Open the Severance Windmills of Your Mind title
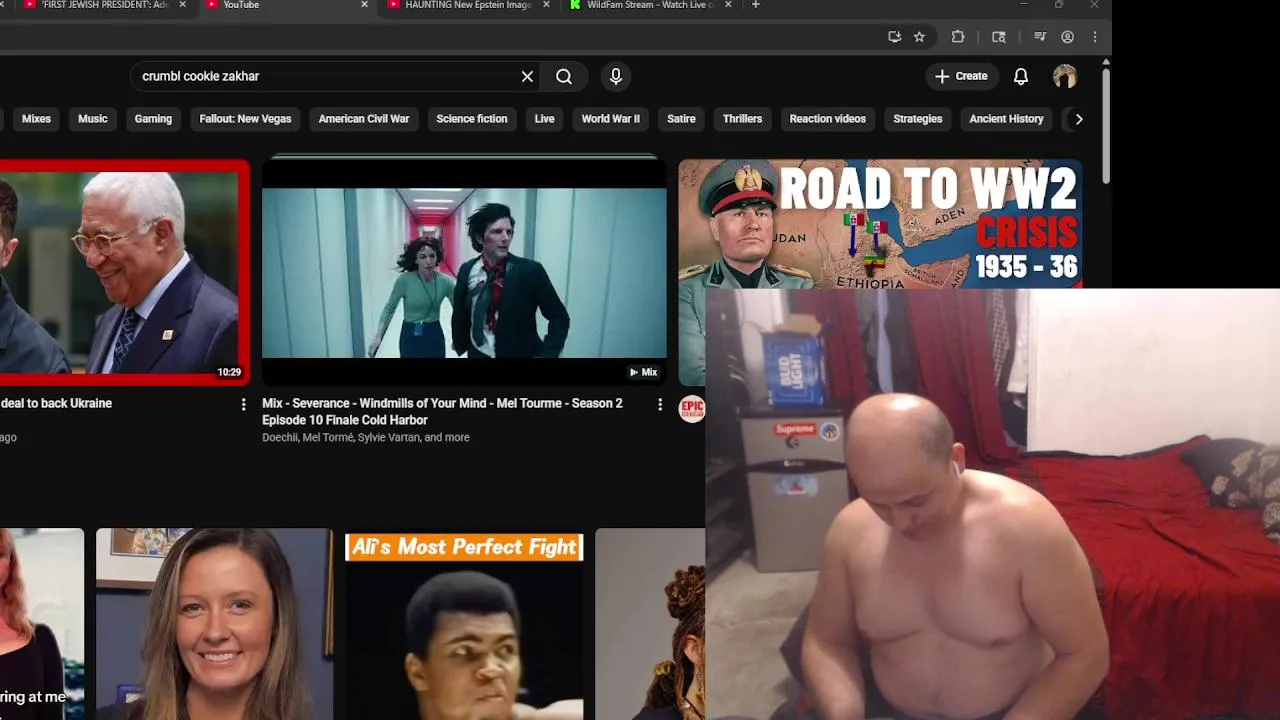1280x720 pixels. (442, 412)
